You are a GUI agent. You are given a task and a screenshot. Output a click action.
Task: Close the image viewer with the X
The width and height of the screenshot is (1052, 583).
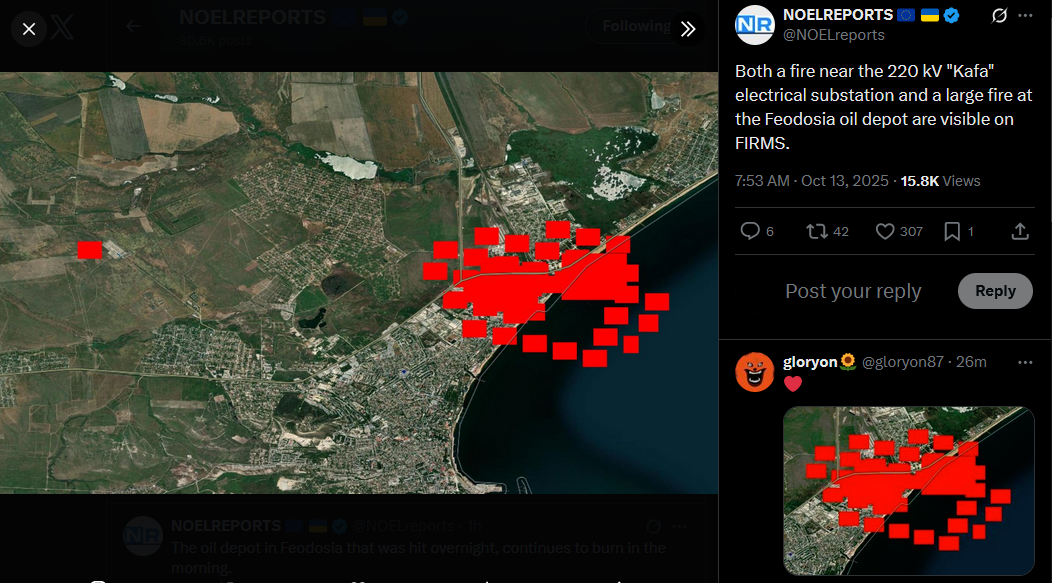[x=29, y=29]
